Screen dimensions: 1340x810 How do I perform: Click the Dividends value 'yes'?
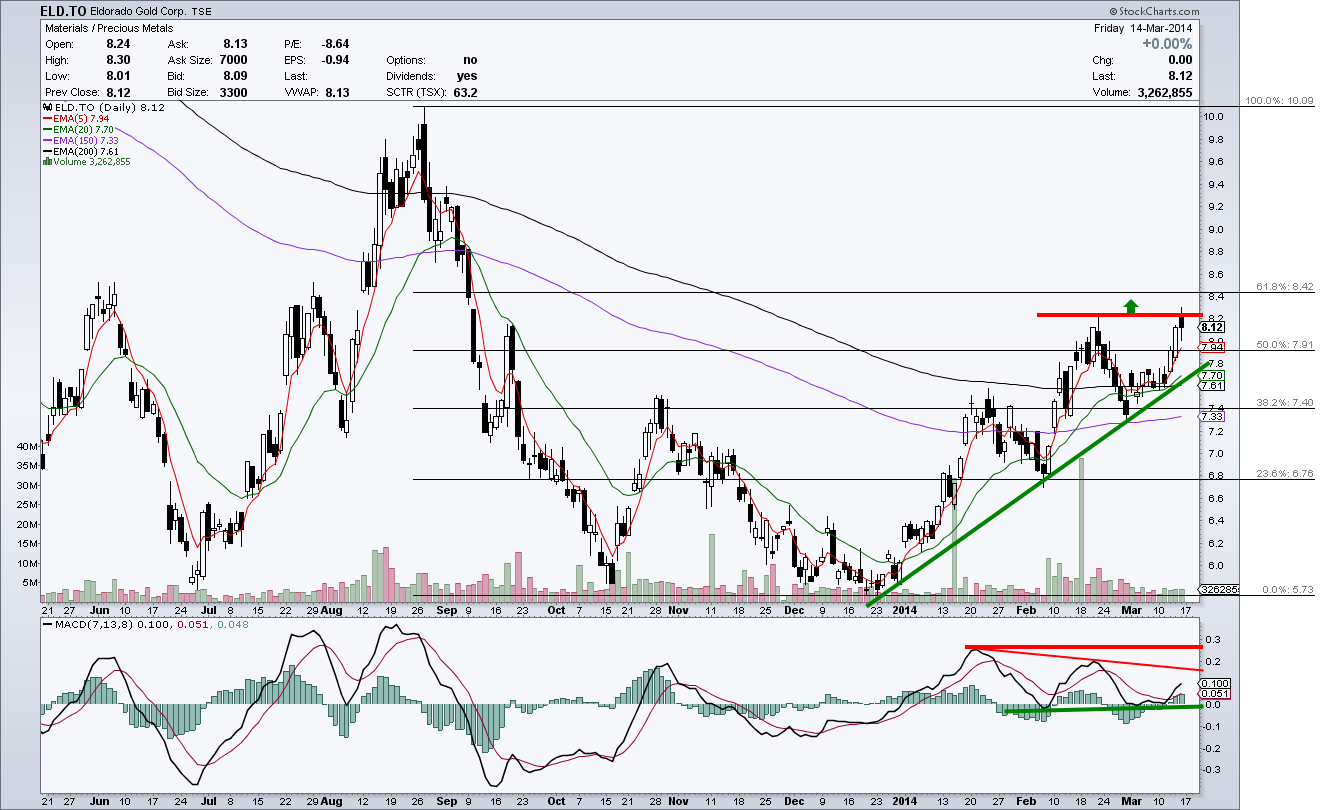click(x=467, y=76)
